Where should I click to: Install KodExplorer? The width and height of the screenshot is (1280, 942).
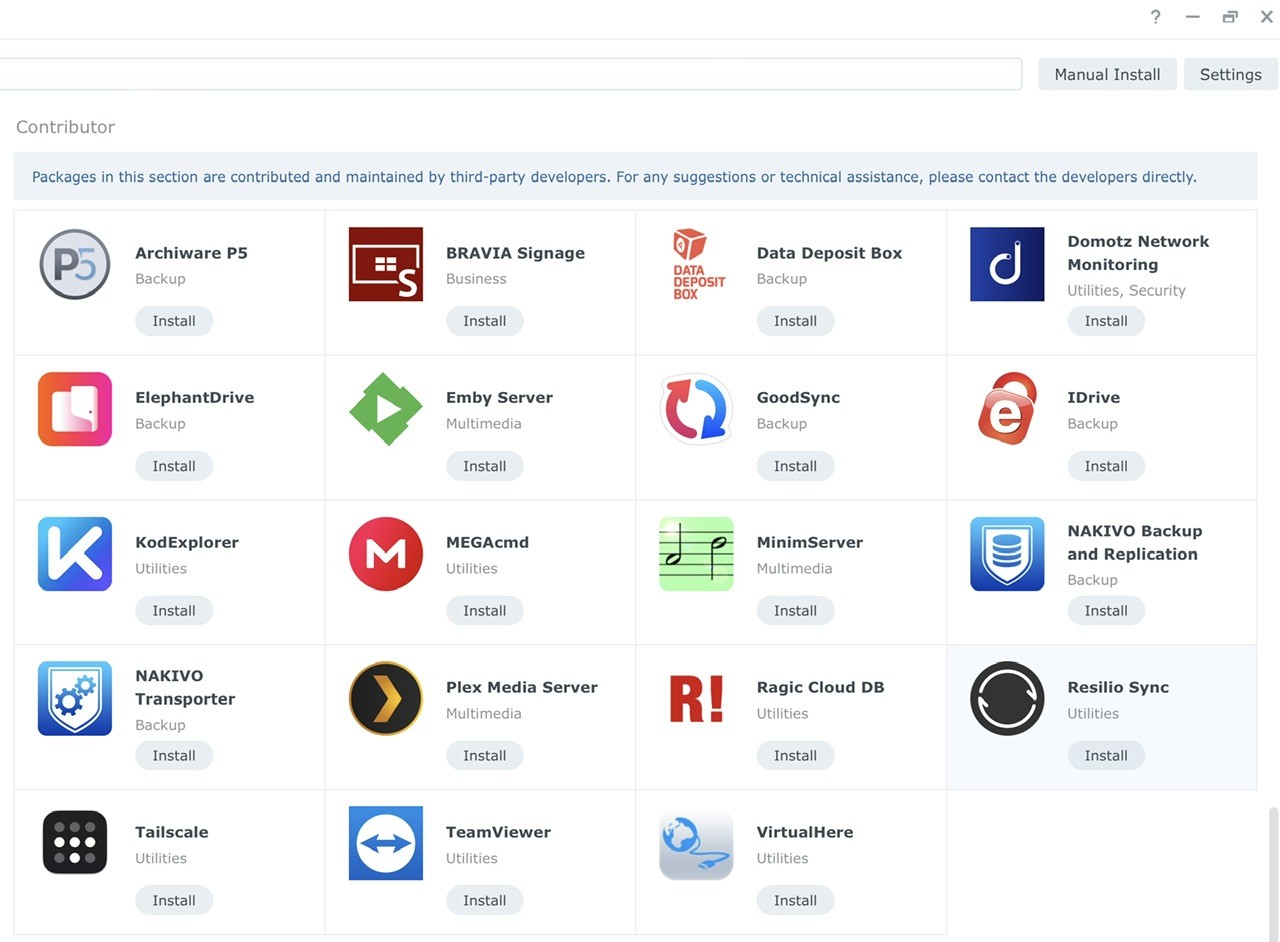tap(174, 611)
